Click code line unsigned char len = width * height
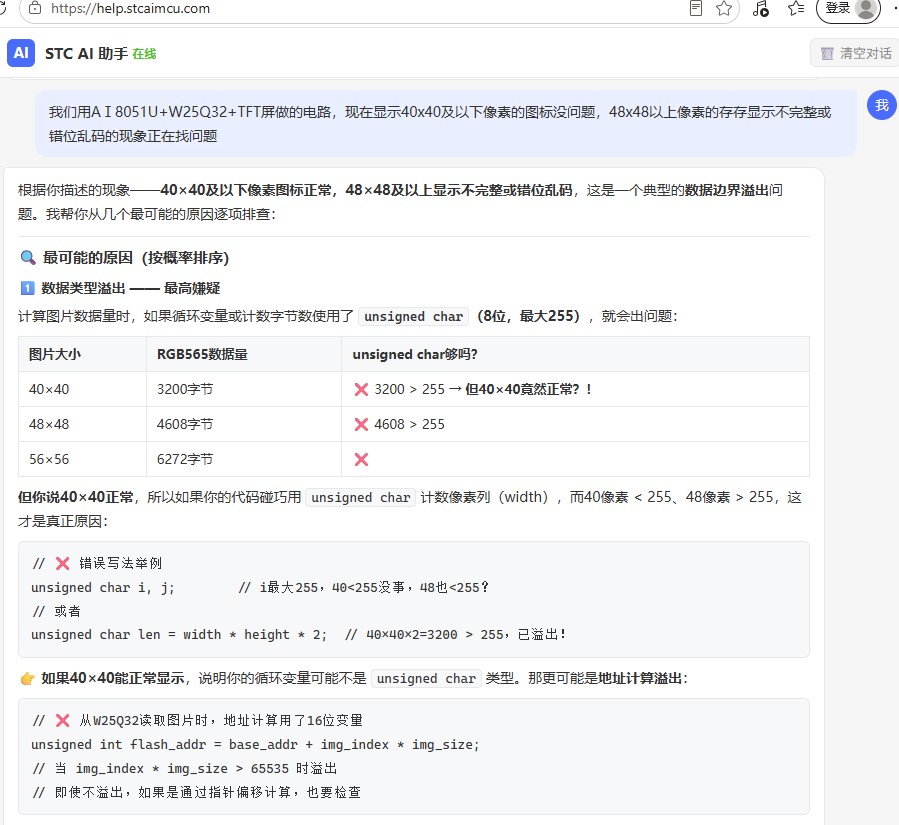 click(x=179, y=635)
